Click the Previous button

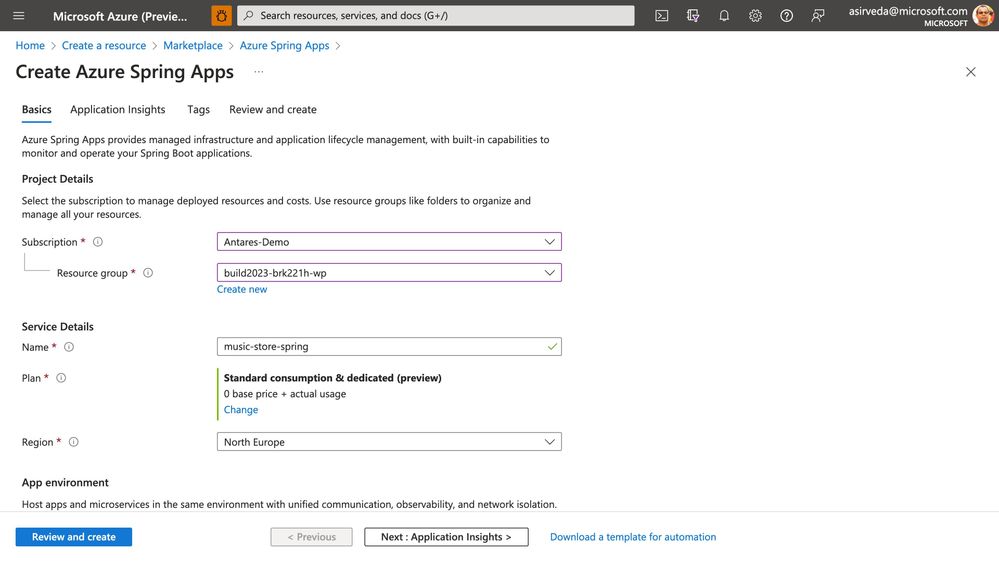[x=312, y=537]
